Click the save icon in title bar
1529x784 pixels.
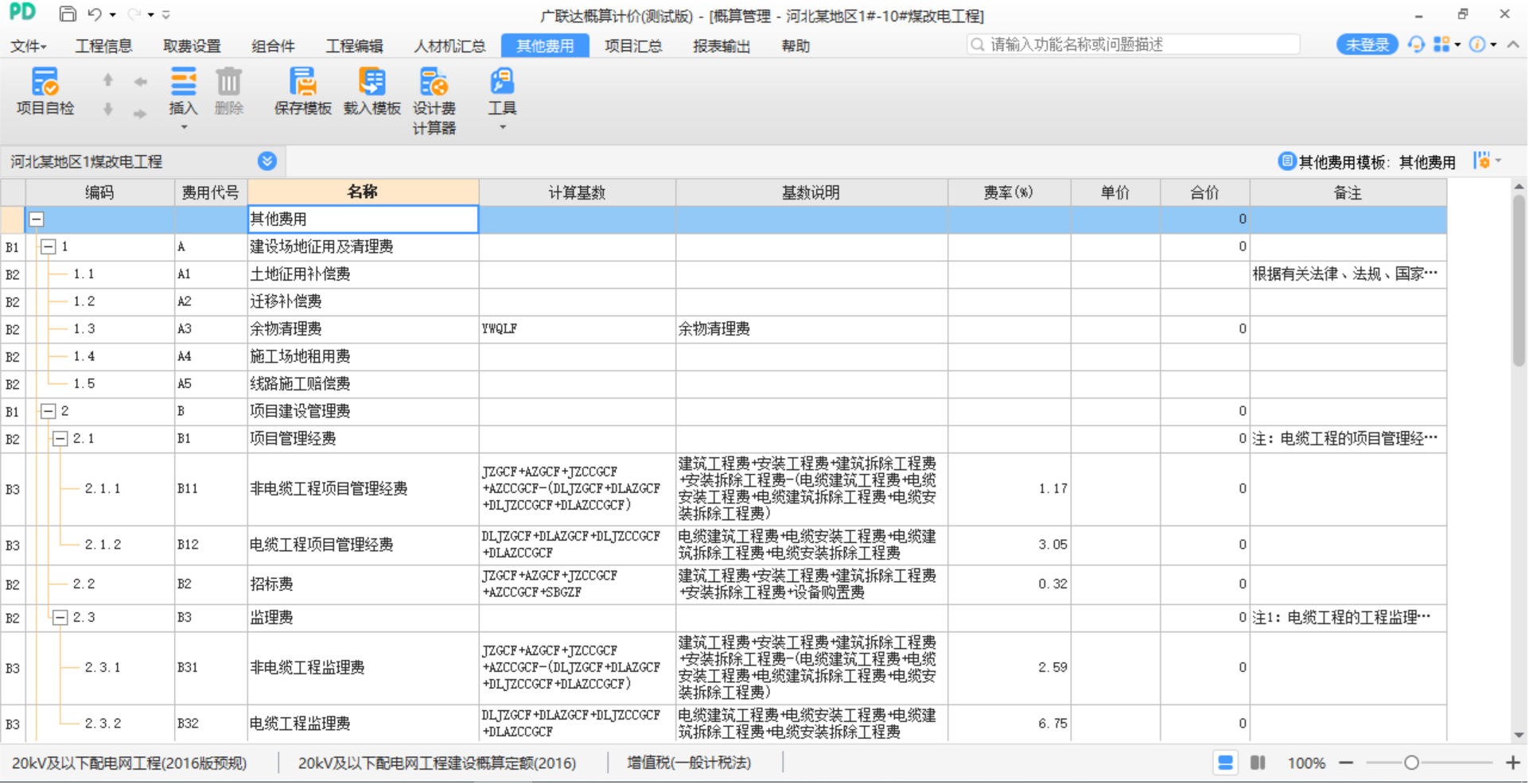click(x=68, y=14)
